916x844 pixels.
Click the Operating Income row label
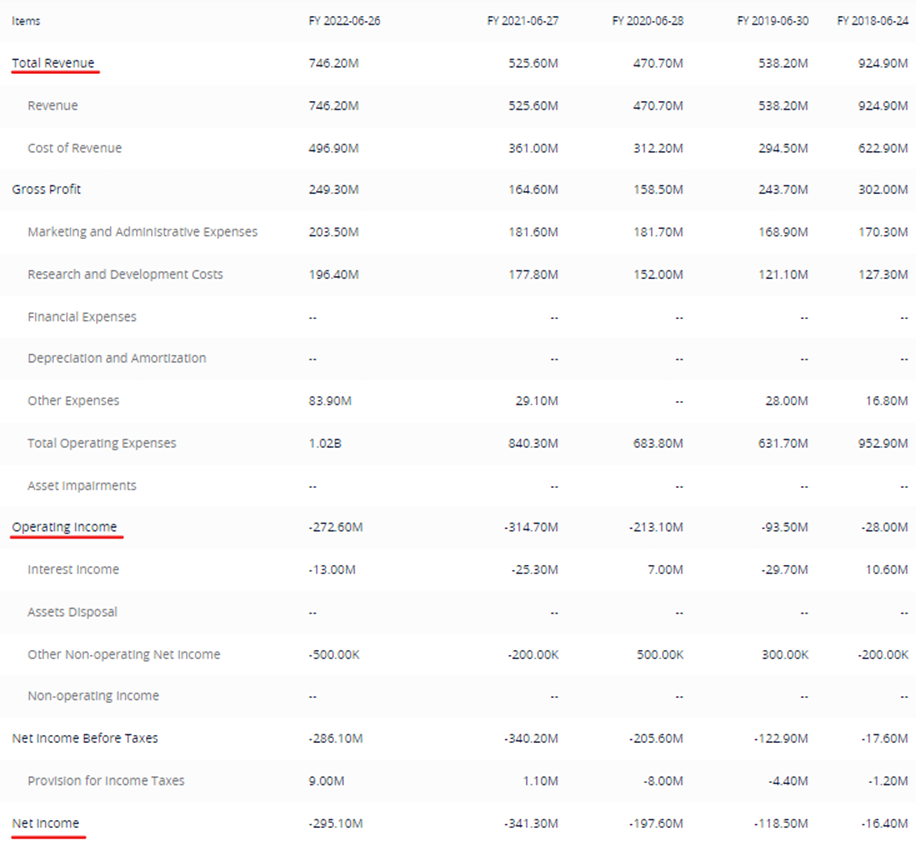point(64,527)
